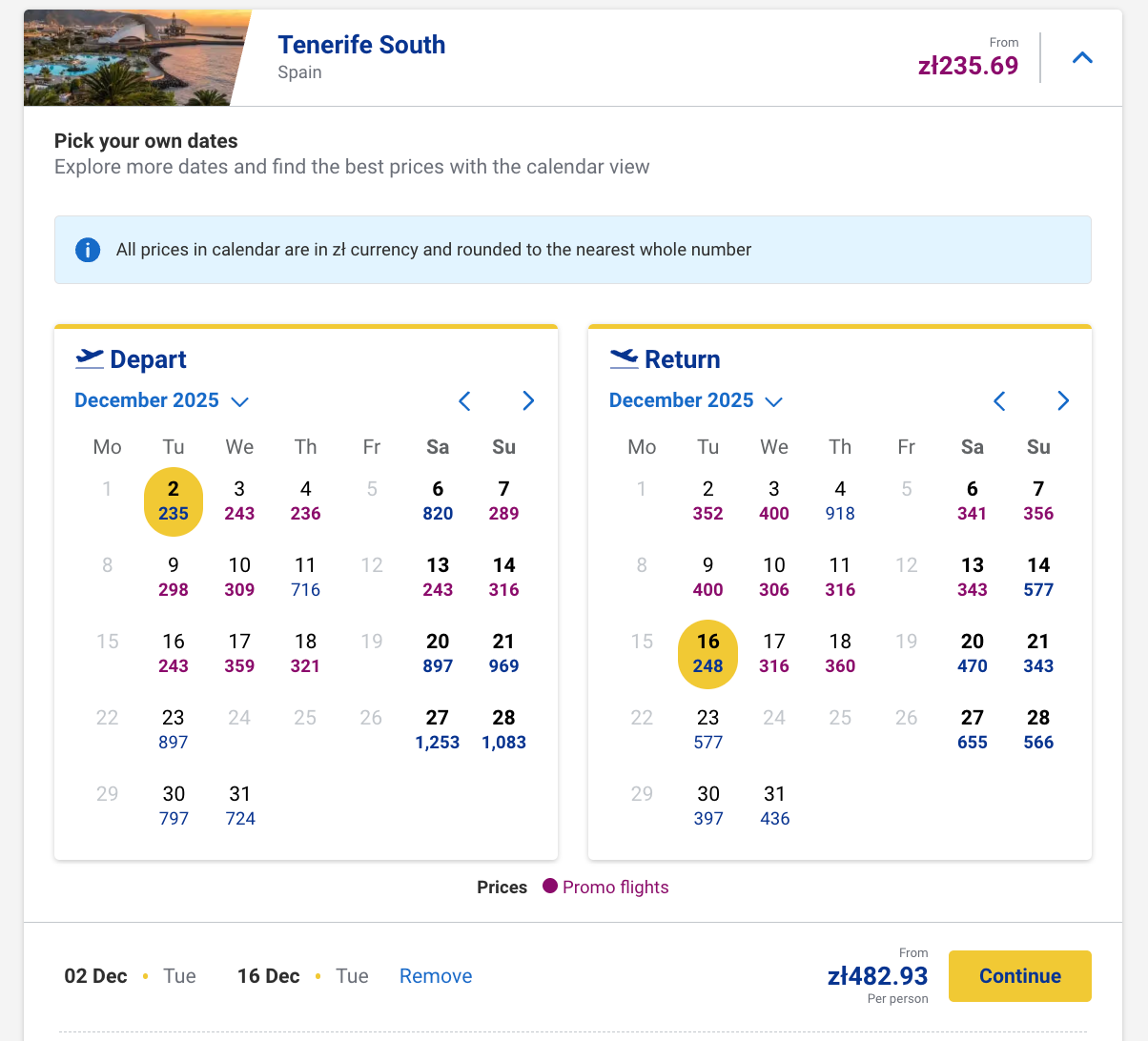Open the Return December 2025 month dropdown
This screenshot has height=1041, width=1148.
coord(696,401)
